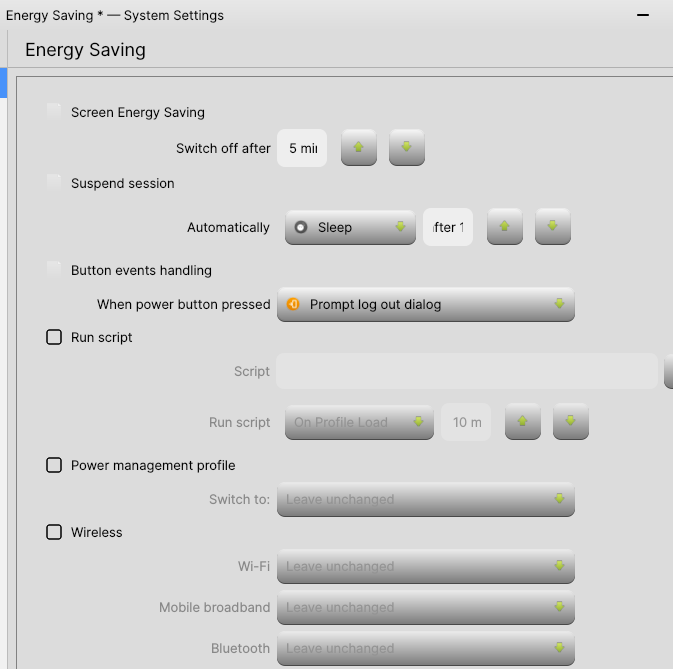Toggle the Button events handling checkbox

coord(54,270)
